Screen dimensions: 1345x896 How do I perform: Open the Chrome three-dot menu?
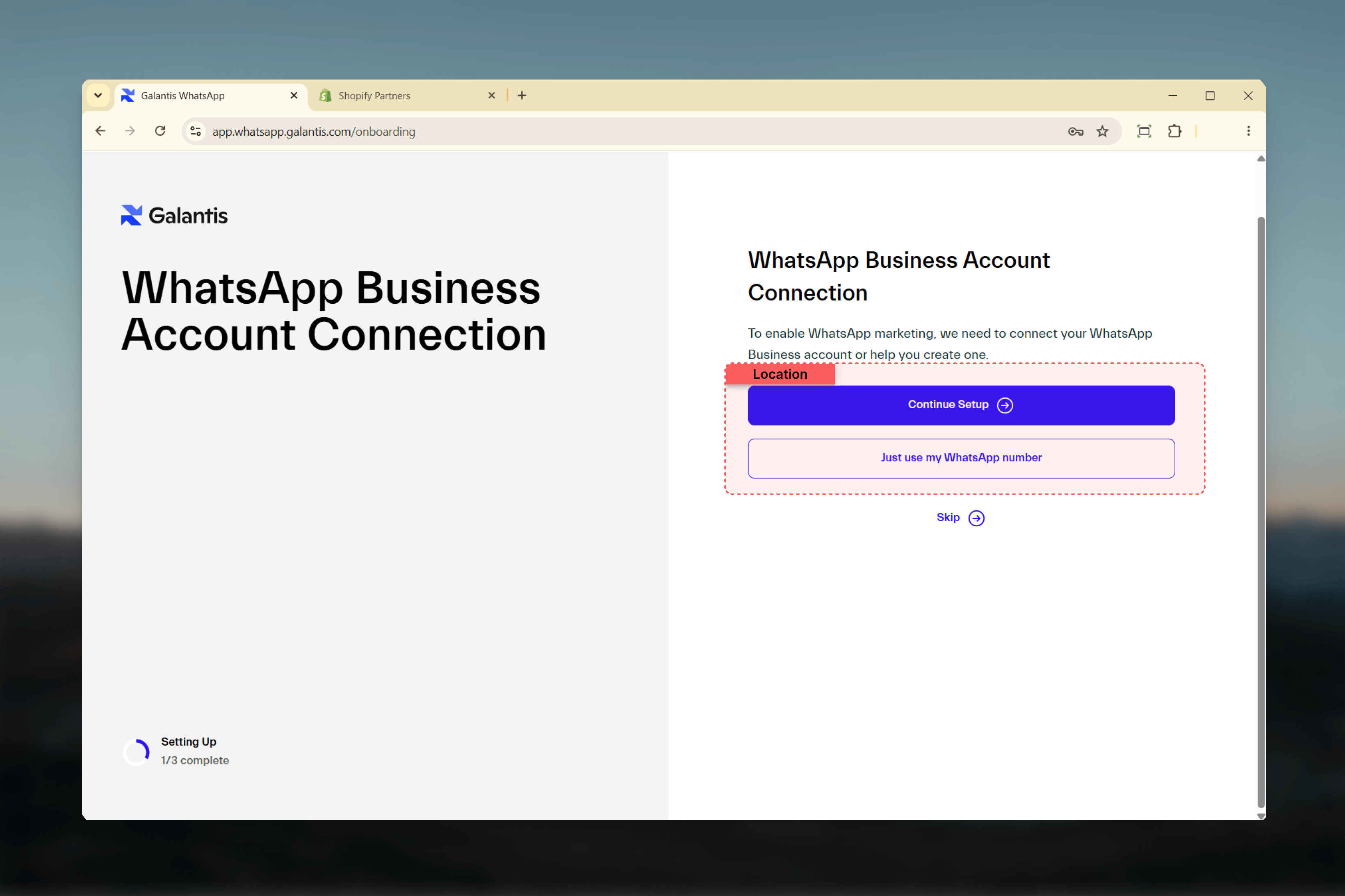coord(1248,132)
